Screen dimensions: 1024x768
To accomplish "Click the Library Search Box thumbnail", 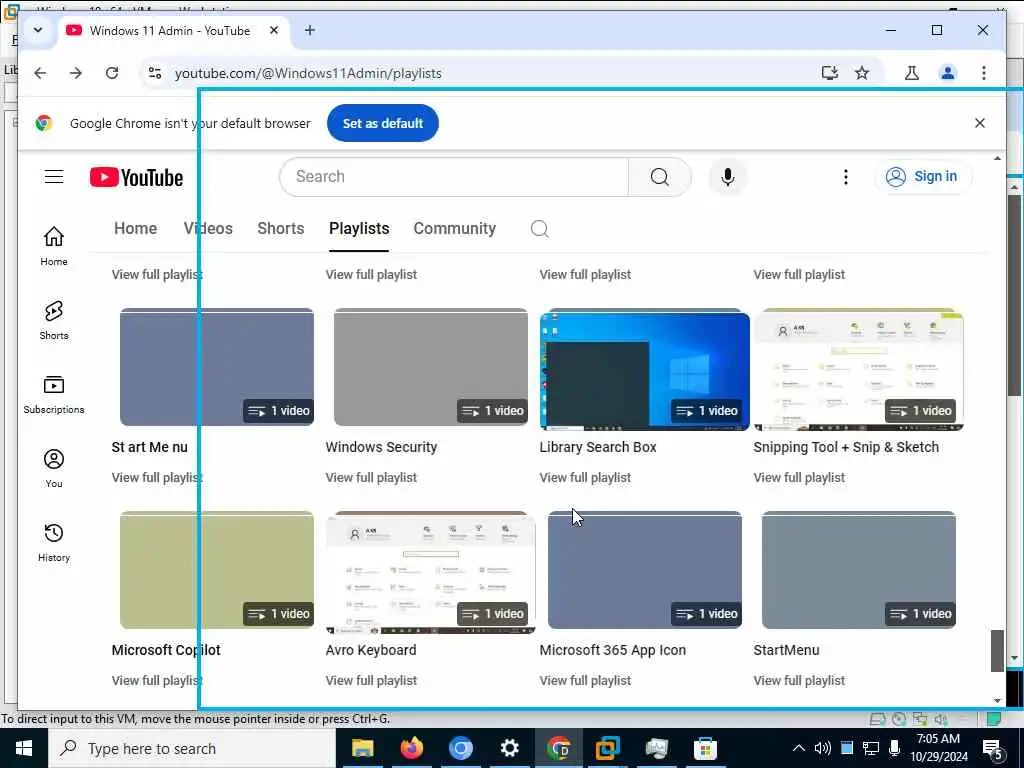I will coord(645,370).
